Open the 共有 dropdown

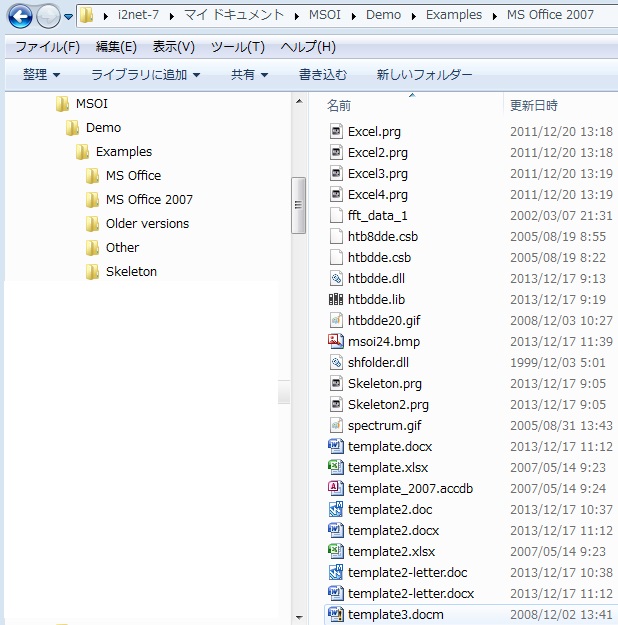(x=249, y=75)
